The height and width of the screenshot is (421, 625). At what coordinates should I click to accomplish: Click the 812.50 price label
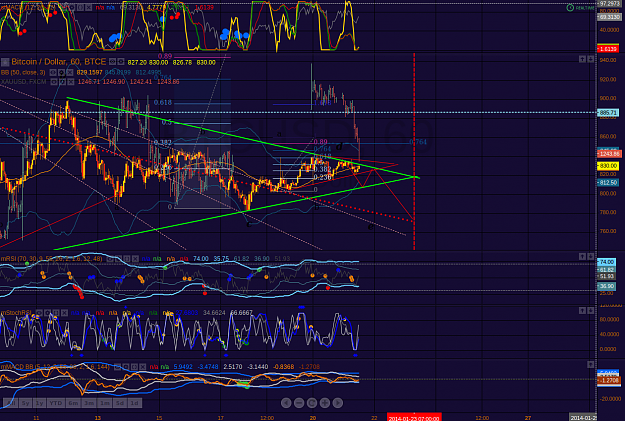point(608,183)
